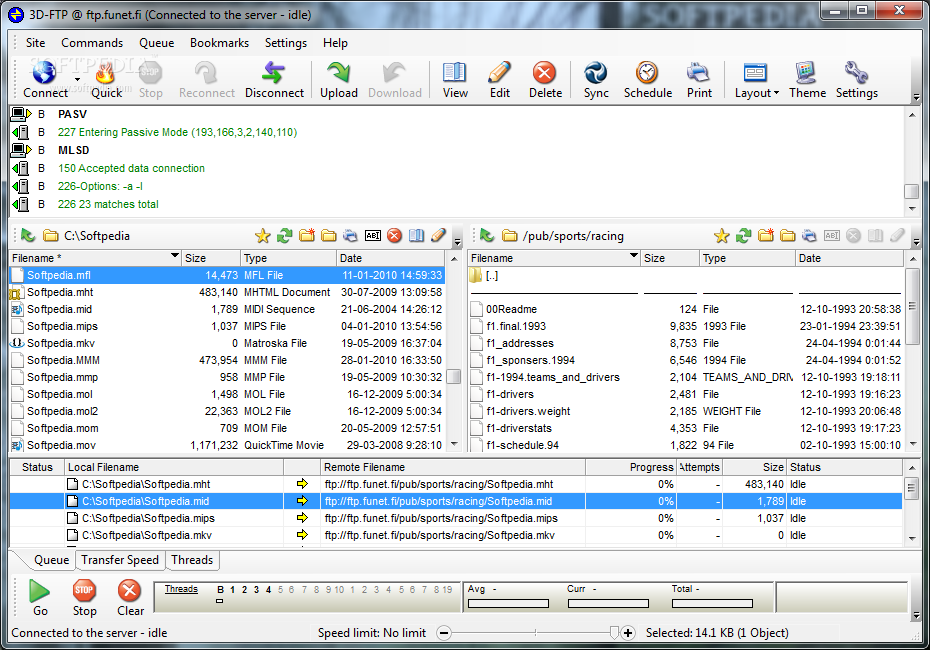Image resolution: width=930 pixels, height=650 pixels.
Task: Open the Bookmarks menu
Action: pos(219,43)
